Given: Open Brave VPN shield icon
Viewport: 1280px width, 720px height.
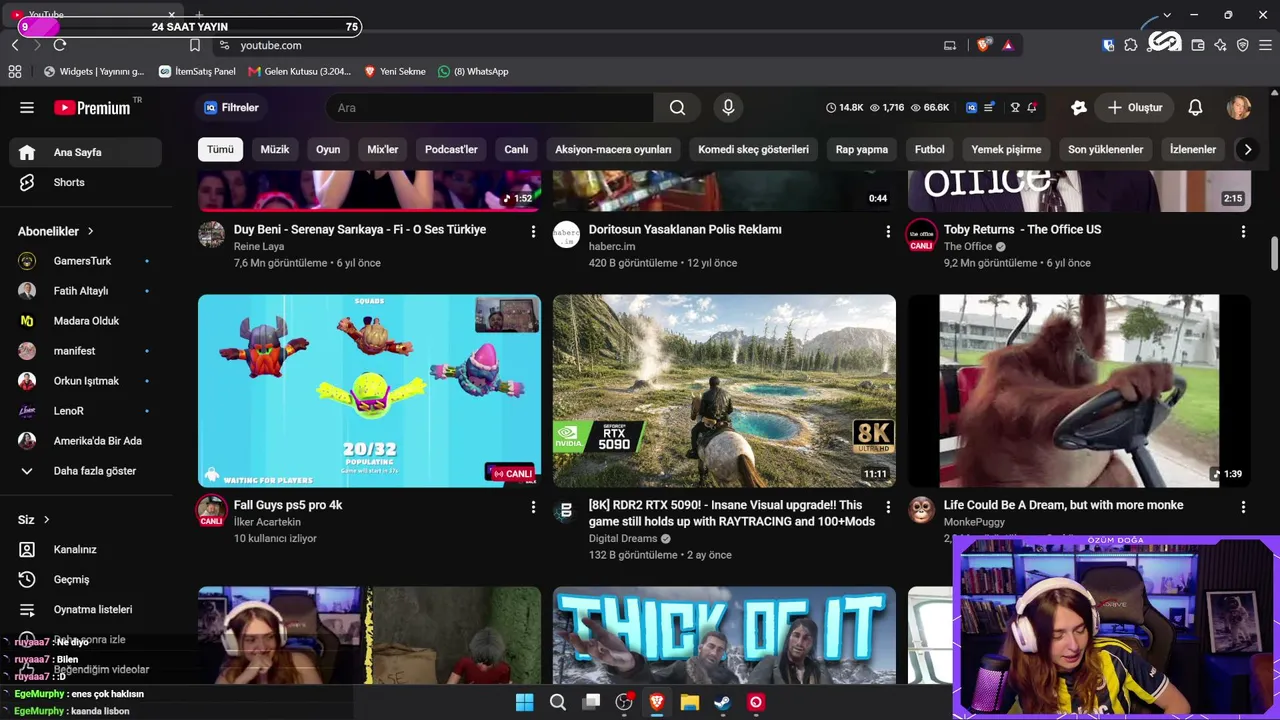Looking at the screenshot, I should (x=1243, y=45).
